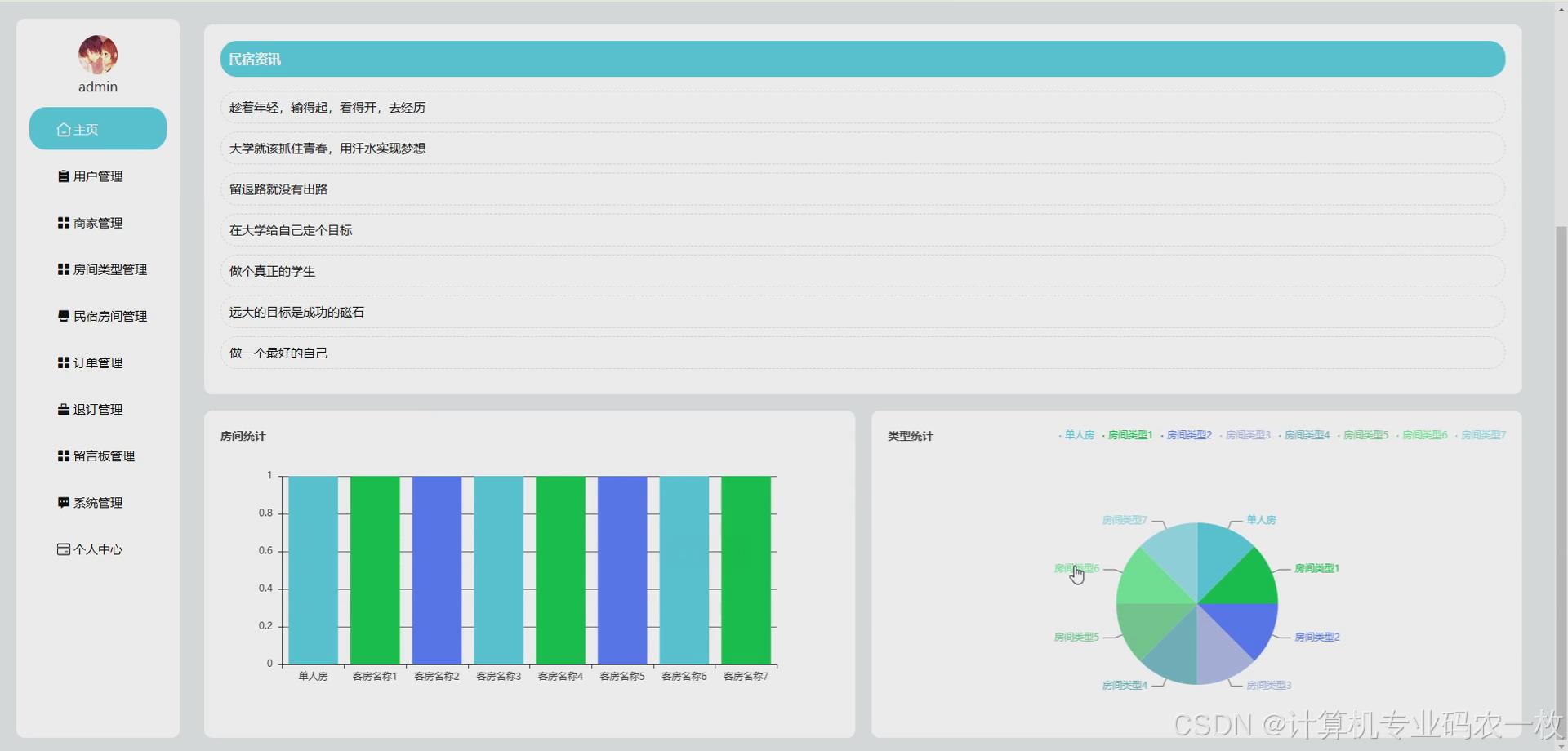
Task: Select the 远大的目标是成功的磁石 news row
Action: [862, 312]
